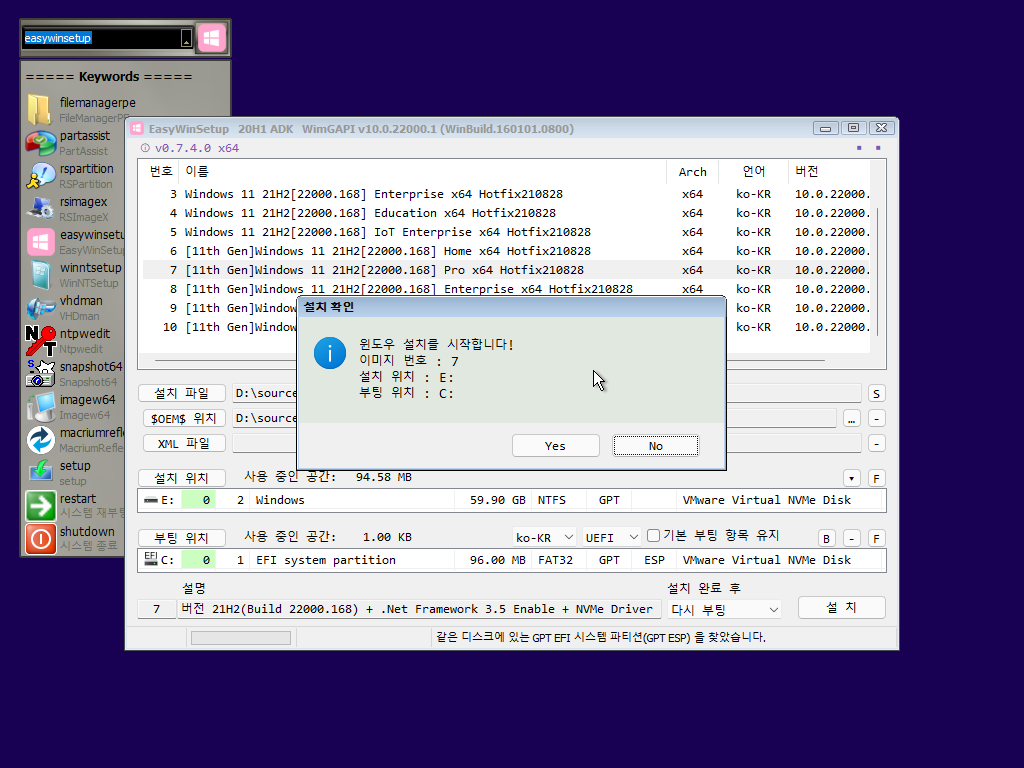Click the blue info icon in the dialog
The height and width of the screenshot is (768, 1024).
click(x=330, y=353)
